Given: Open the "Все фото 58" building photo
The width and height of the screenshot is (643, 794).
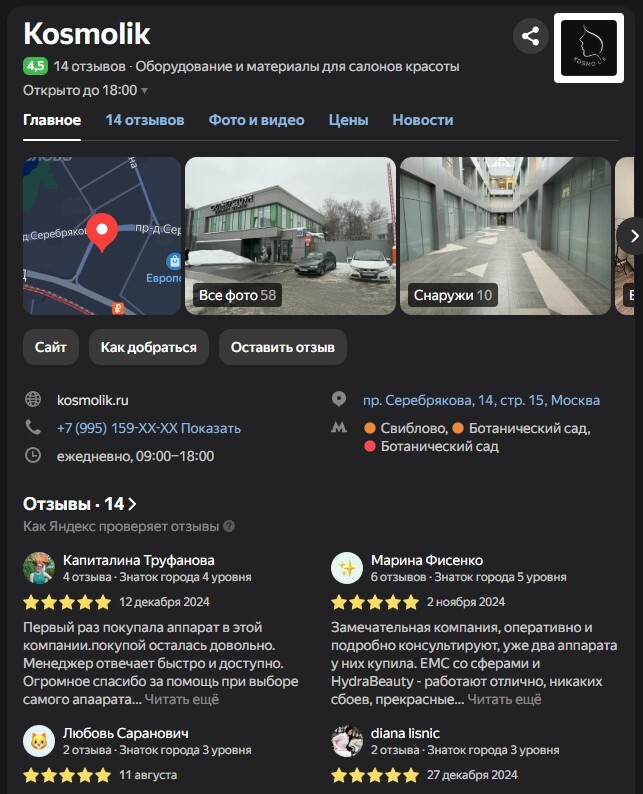Looking at the screenshot, I should (290, 236).
